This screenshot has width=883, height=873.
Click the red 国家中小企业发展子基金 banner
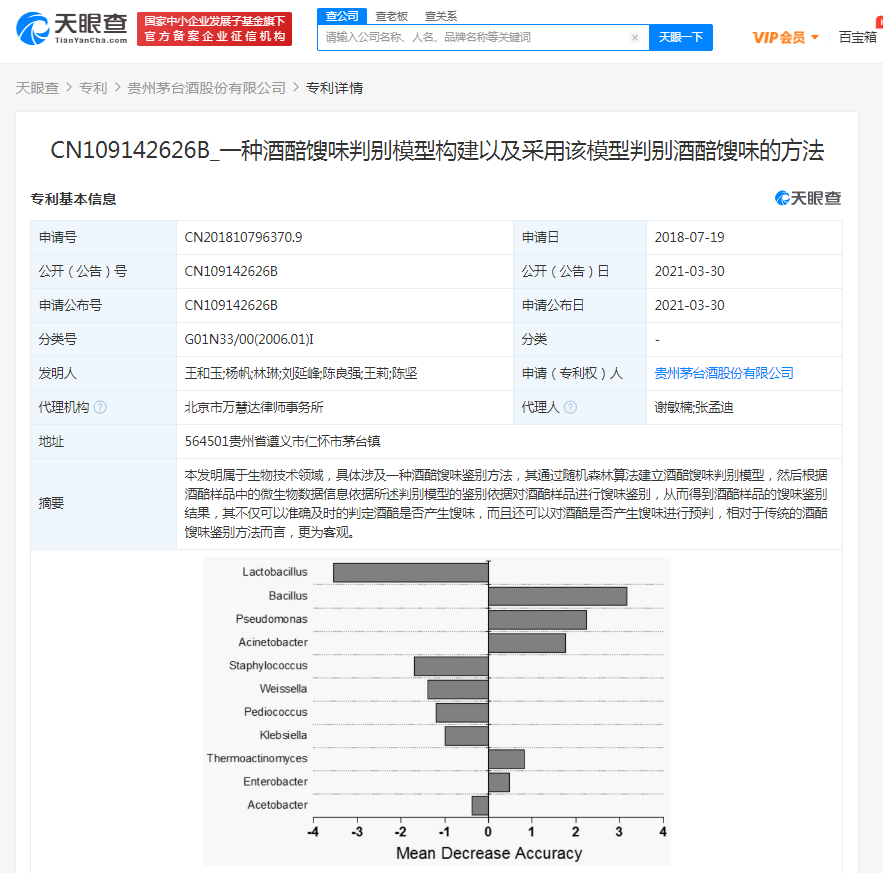pos(215,29)
